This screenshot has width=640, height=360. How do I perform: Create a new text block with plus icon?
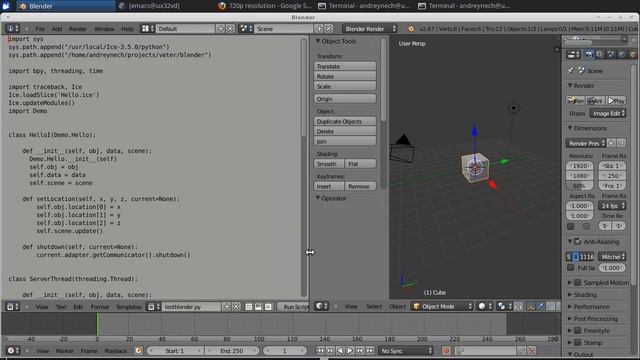click(x=227, y=307)
